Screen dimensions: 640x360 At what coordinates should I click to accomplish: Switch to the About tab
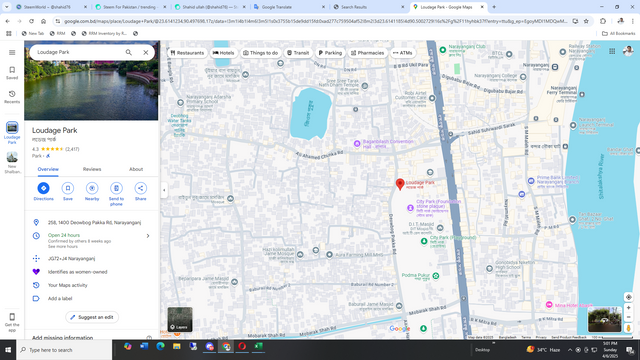point(136,169)
